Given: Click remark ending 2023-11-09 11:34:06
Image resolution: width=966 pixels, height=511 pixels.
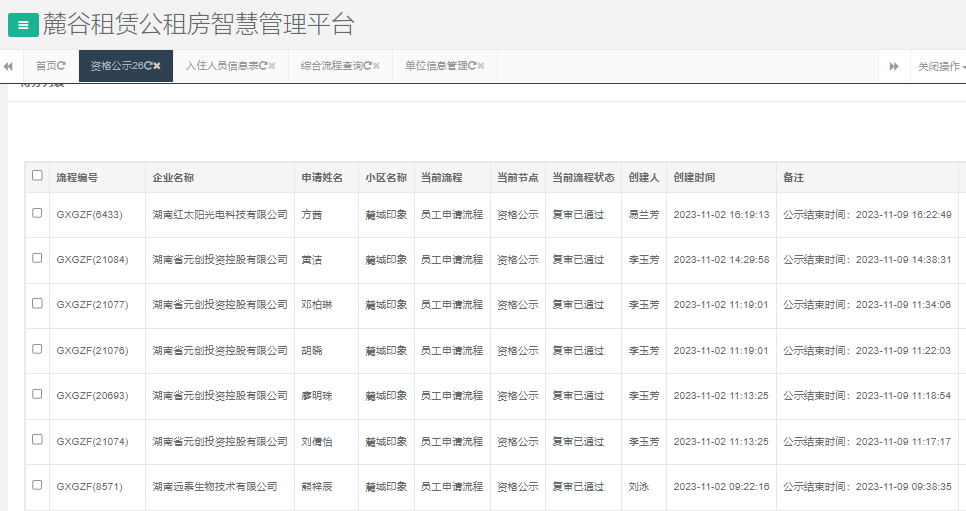Looking at the screenshot, I should (867, 305).
